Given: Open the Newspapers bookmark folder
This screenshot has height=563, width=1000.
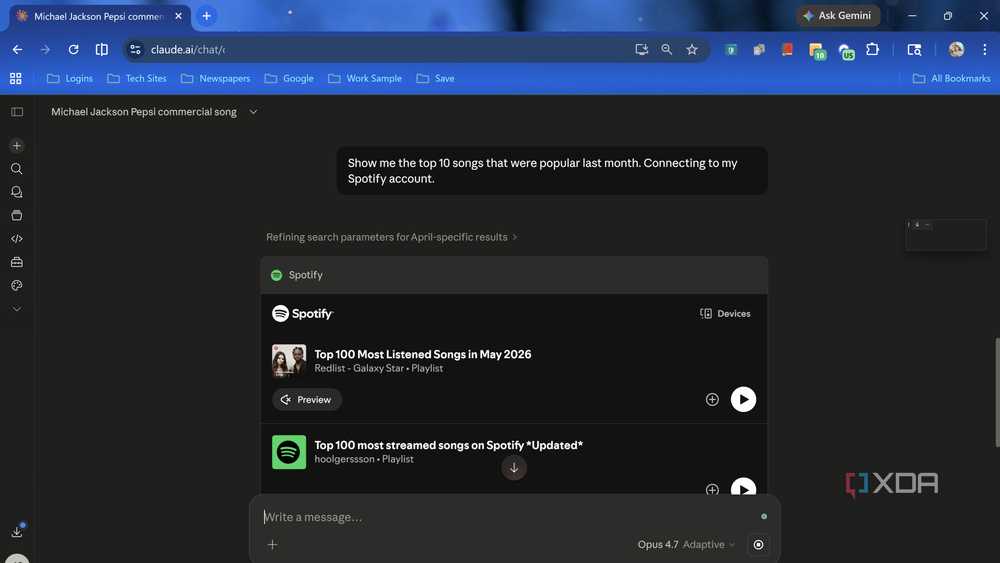Looking at the screenshot, I should tap(216, 78).
